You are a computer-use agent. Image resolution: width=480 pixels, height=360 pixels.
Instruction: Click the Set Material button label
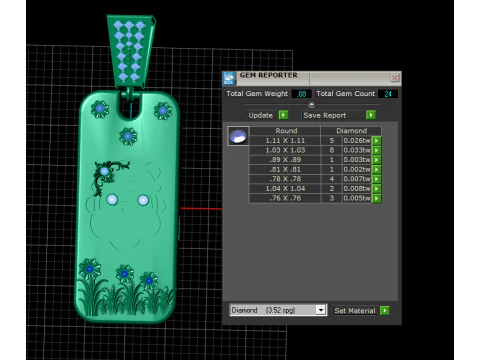pyautogui.click(x=355, y=311)
